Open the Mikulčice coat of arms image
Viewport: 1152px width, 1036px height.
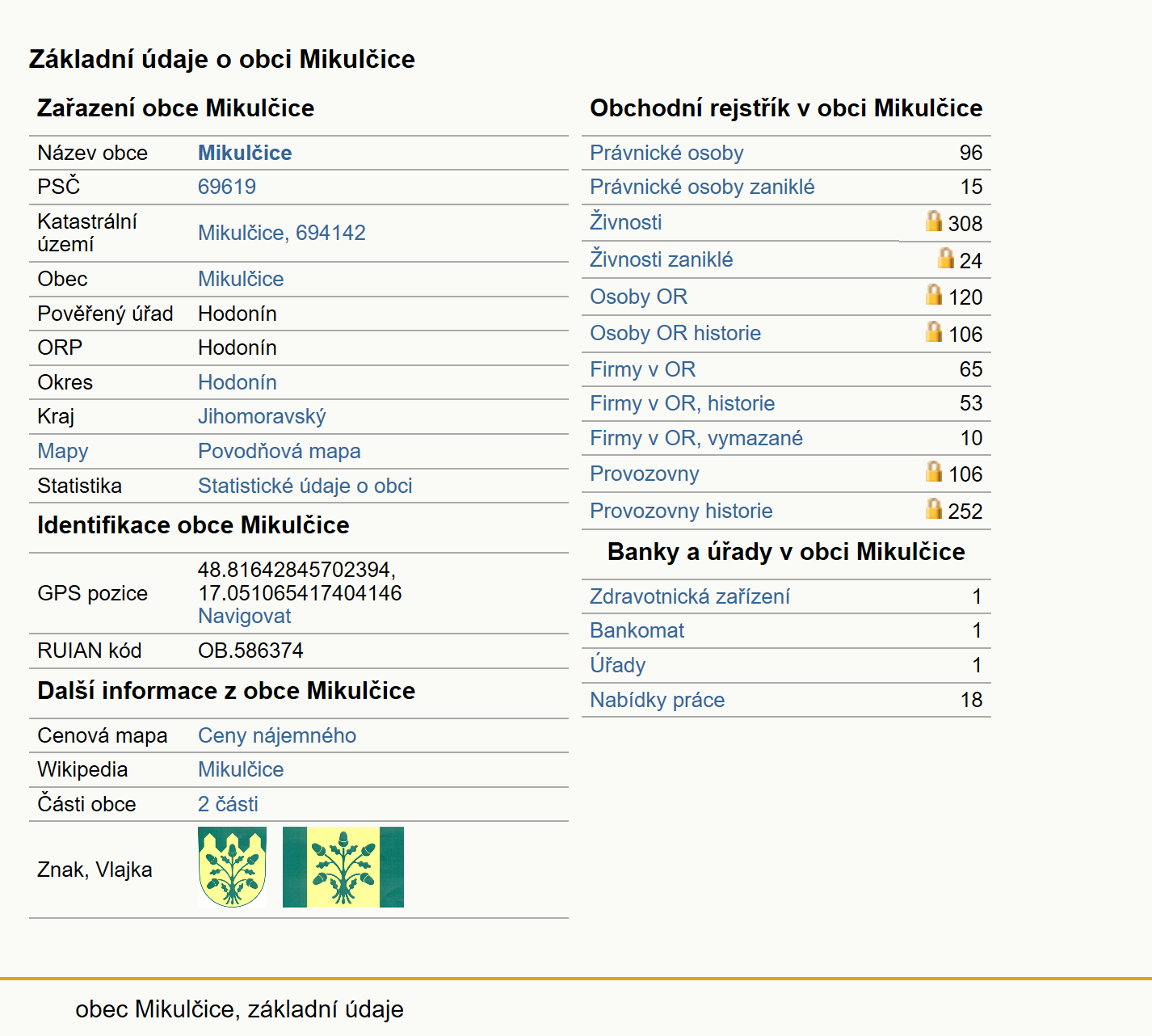(232, 867)
